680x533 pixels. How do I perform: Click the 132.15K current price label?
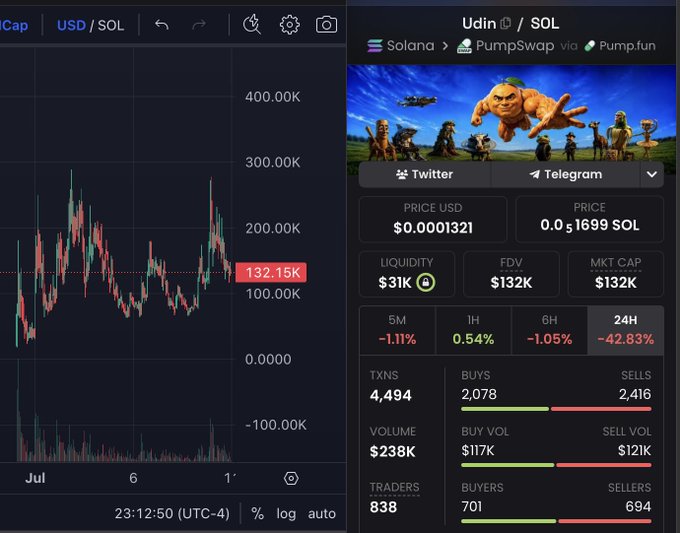[271, 272]
